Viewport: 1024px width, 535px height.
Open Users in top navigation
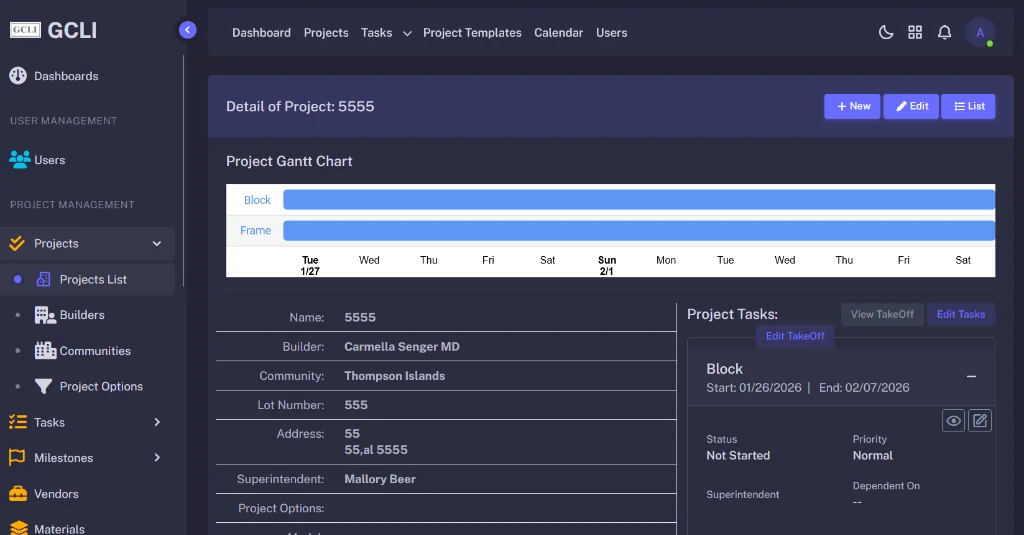pos(611,33)
